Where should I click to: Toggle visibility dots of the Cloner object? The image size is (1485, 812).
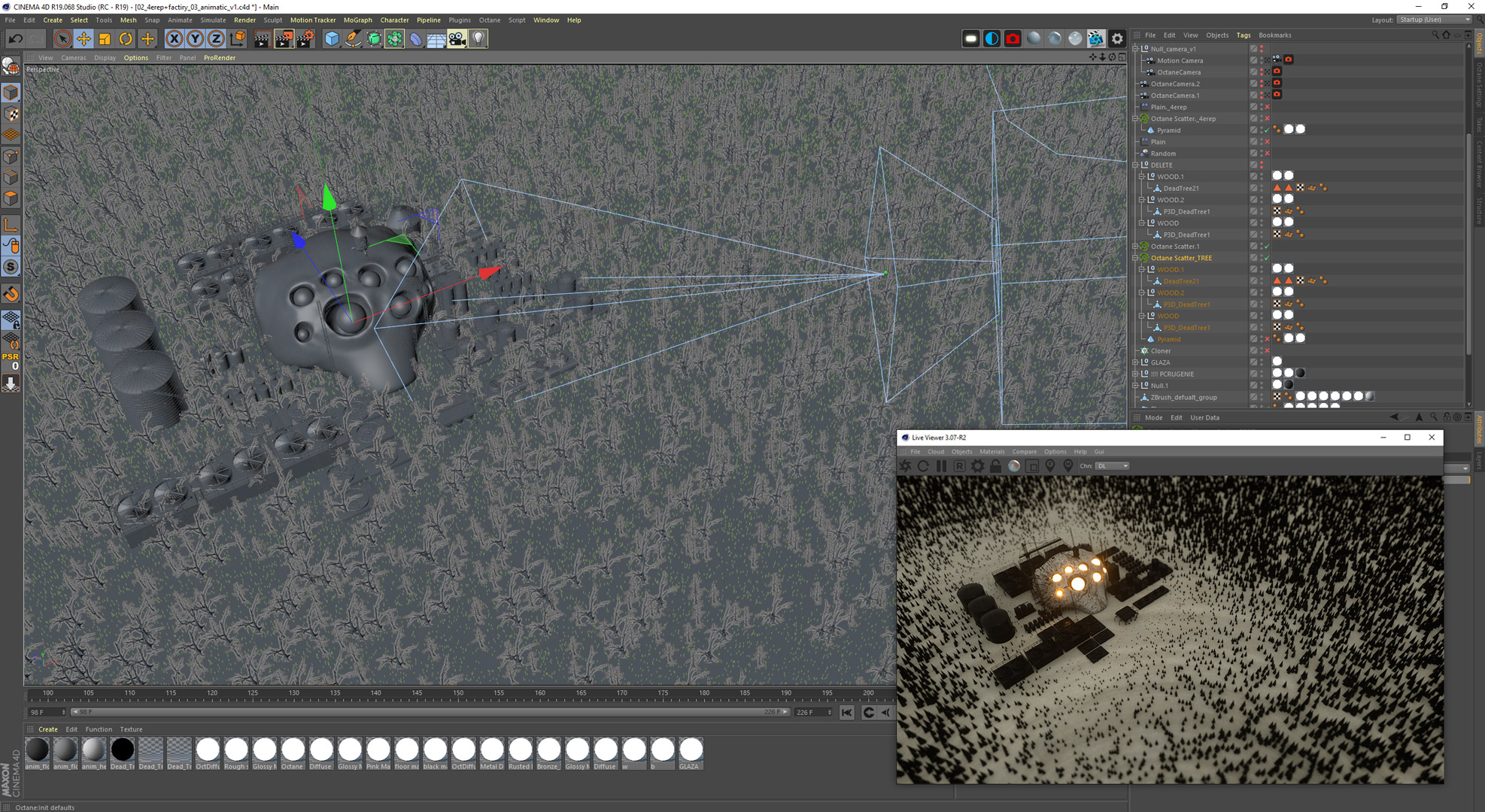click(1262, 351)
